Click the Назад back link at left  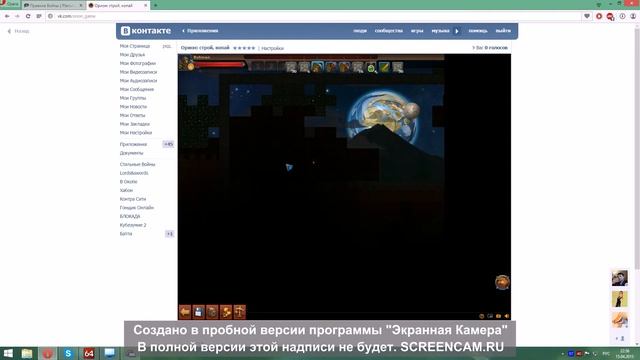coord(18,31)
